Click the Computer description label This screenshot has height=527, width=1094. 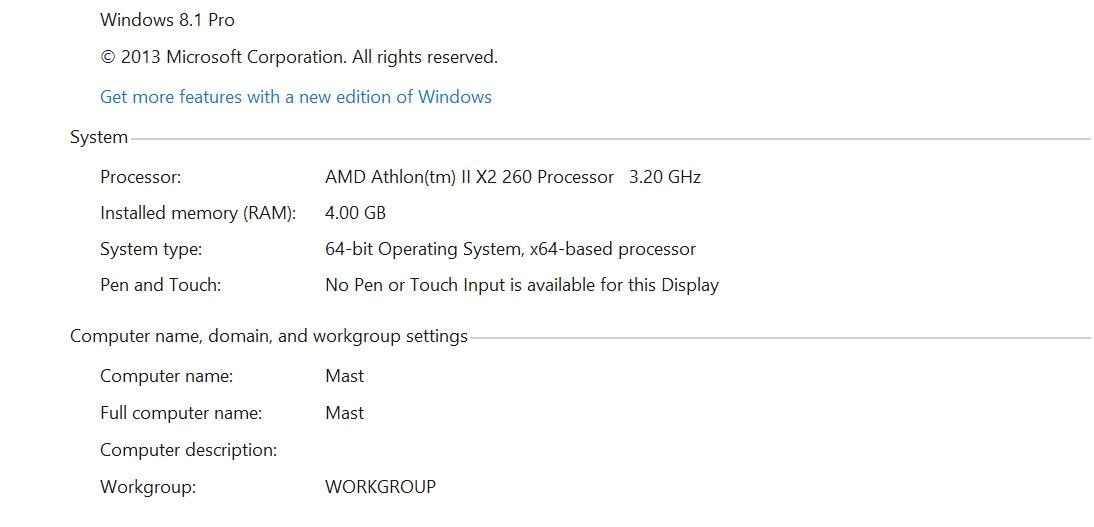188,450
